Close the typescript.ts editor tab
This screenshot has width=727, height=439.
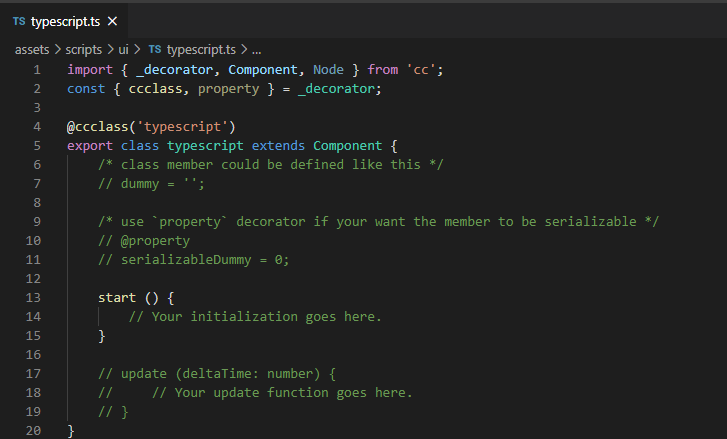point(111,21)
